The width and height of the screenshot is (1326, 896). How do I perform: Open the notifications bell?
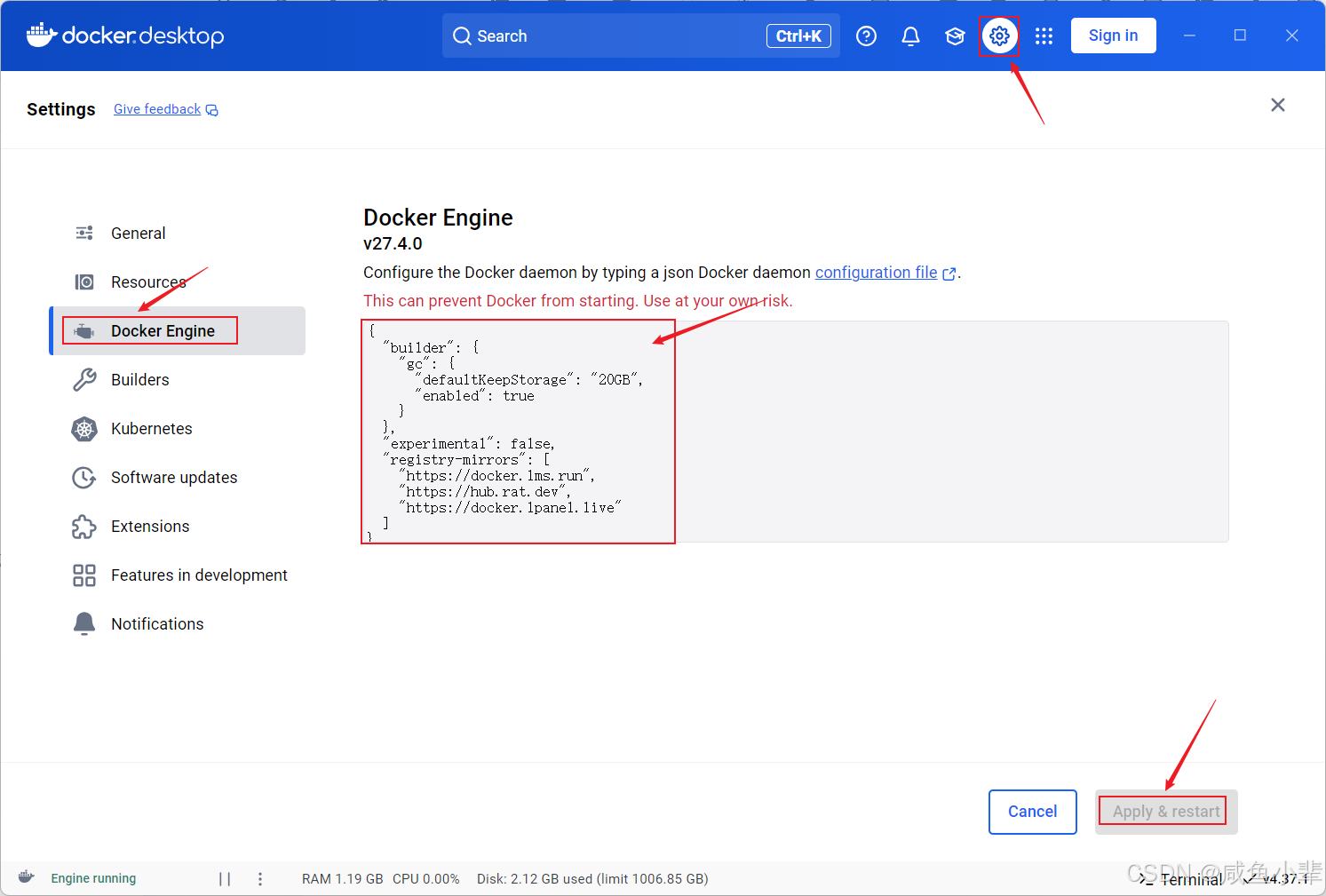point(910,36)
